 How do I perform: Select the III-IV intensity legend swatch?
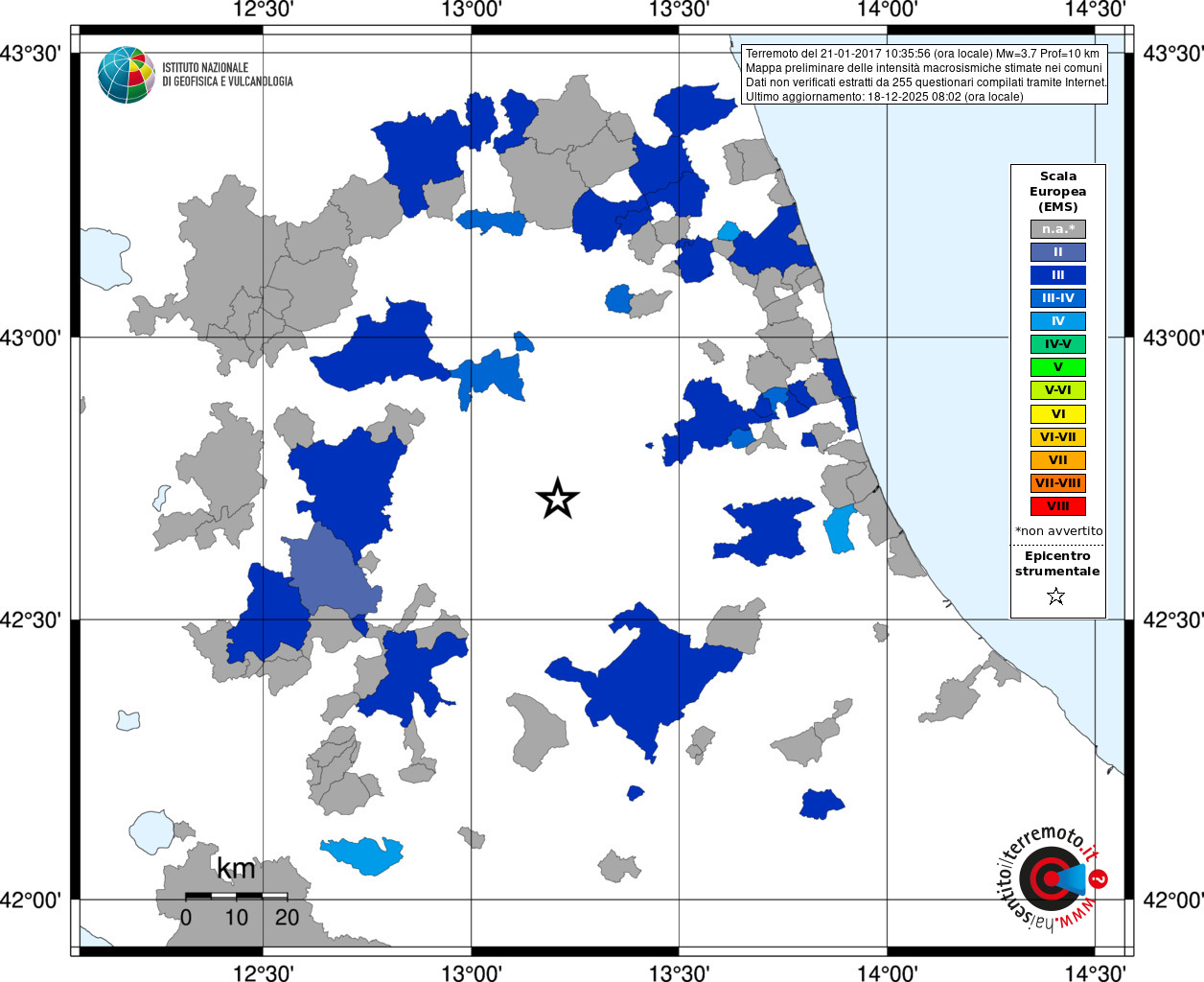coord(1058,298)
